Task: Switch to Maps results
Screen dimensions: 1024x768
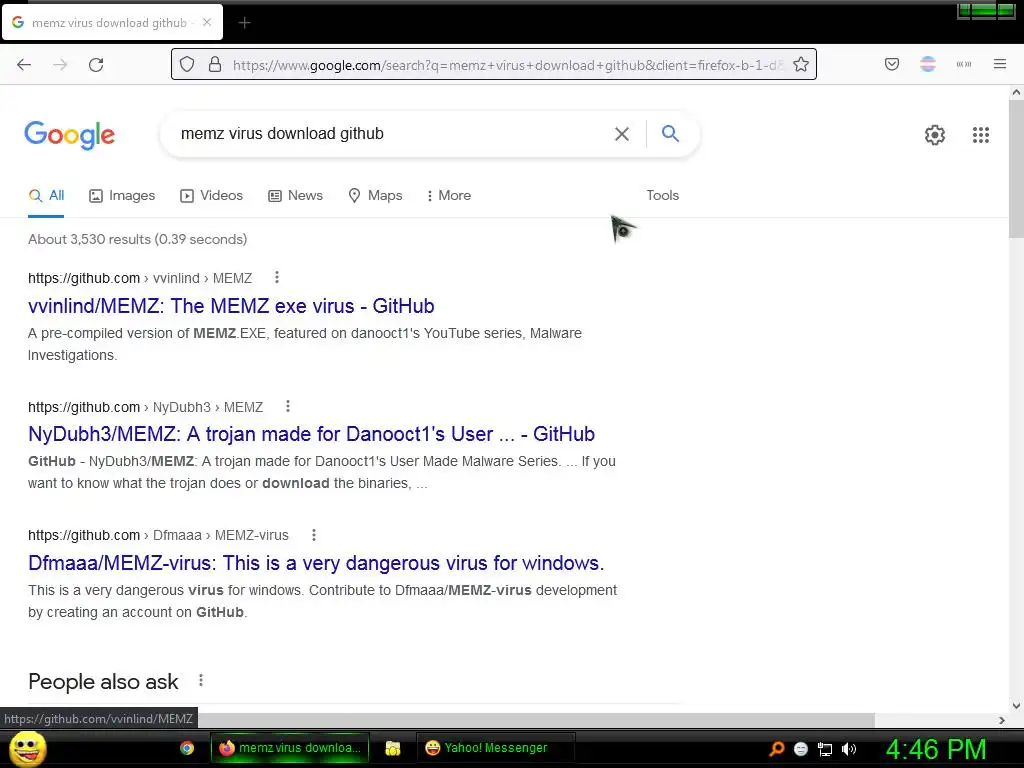Action: [x=376, y=195]
